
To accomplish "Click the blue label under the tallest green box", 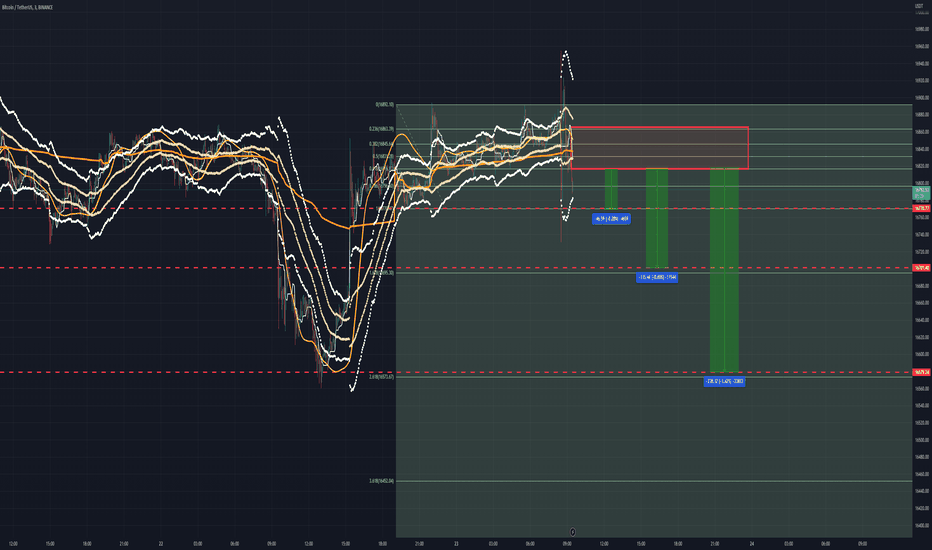I will (724, 381).
